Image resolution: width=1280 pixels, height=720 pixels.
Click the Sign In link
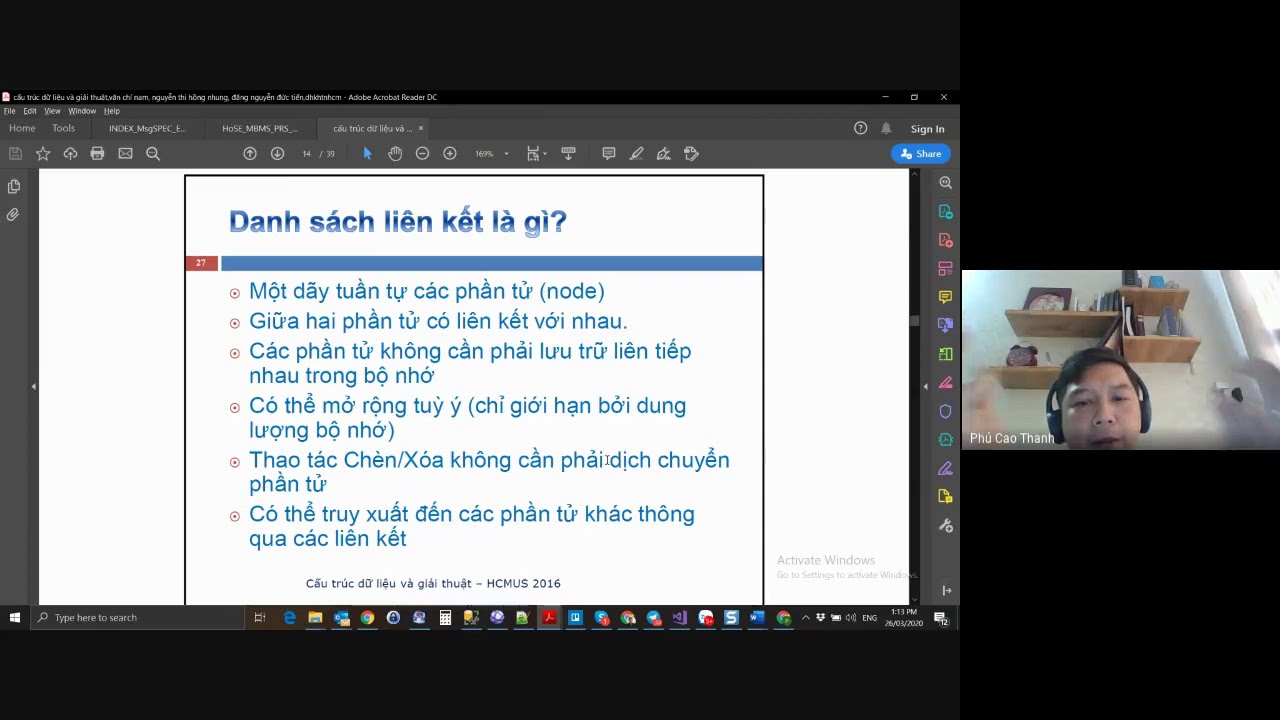click(927, 129)
